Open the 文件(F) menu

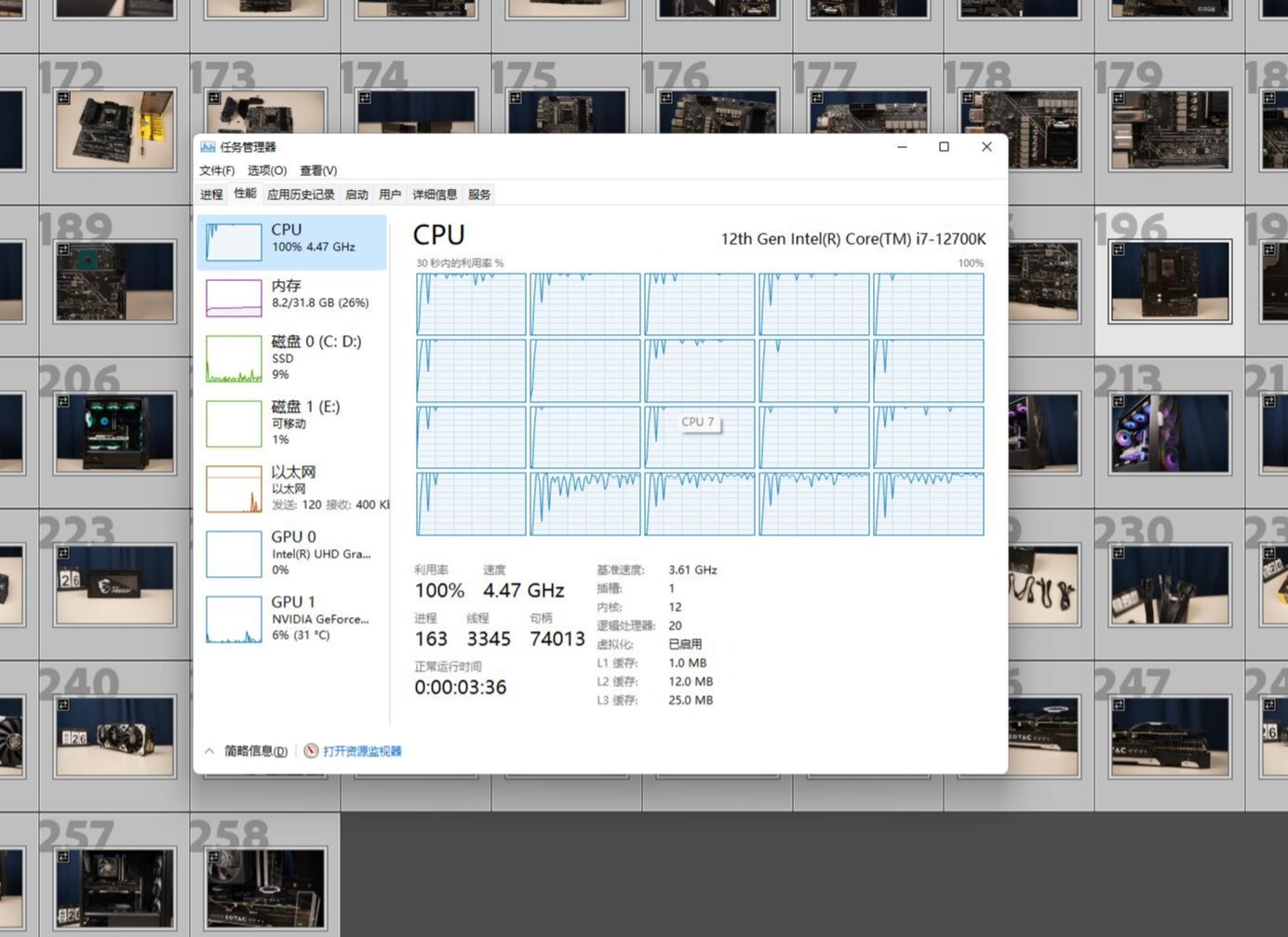[216, 170]
